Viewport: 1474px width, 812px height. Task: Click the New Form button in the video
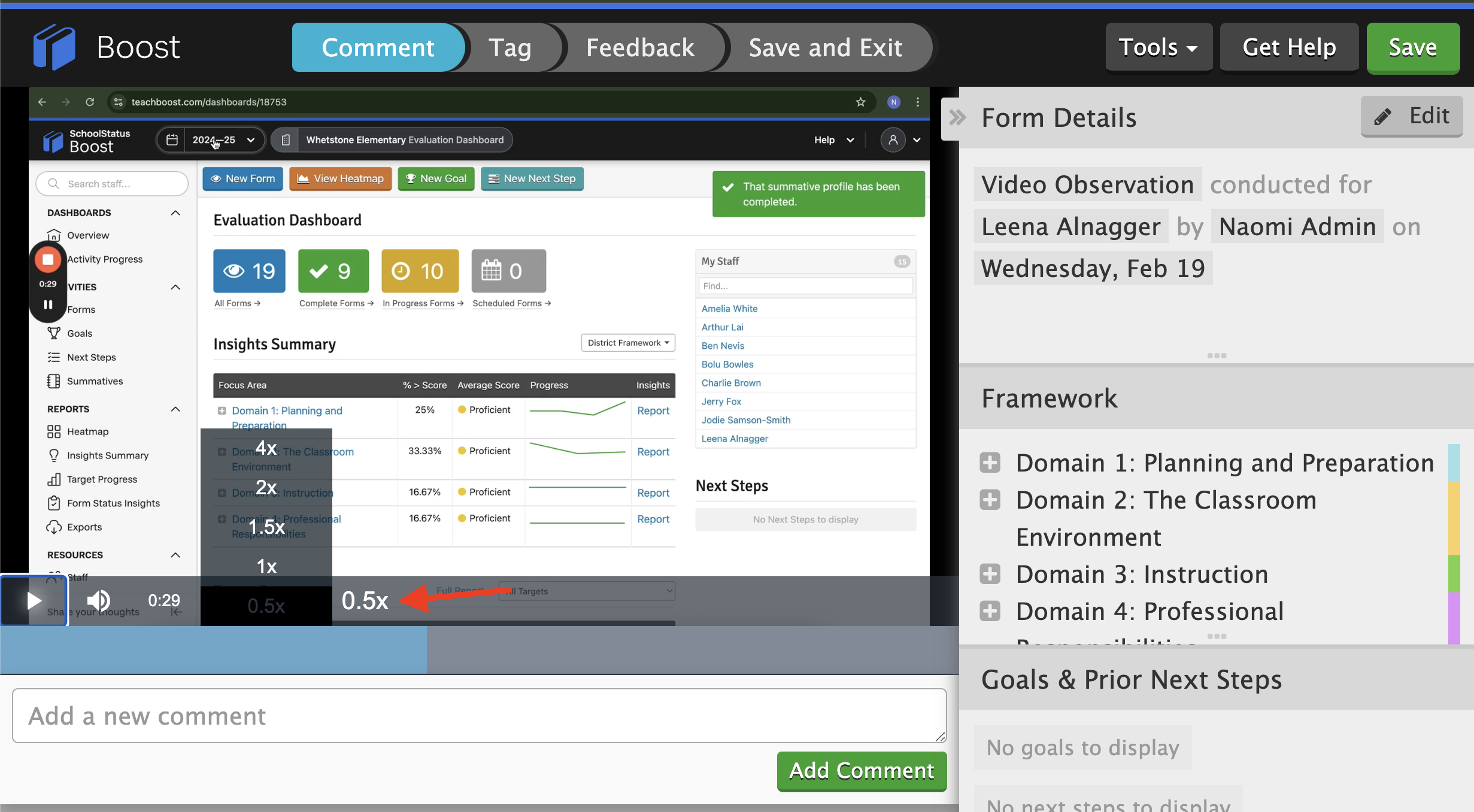pyautogui.click(x=242, y=178)
